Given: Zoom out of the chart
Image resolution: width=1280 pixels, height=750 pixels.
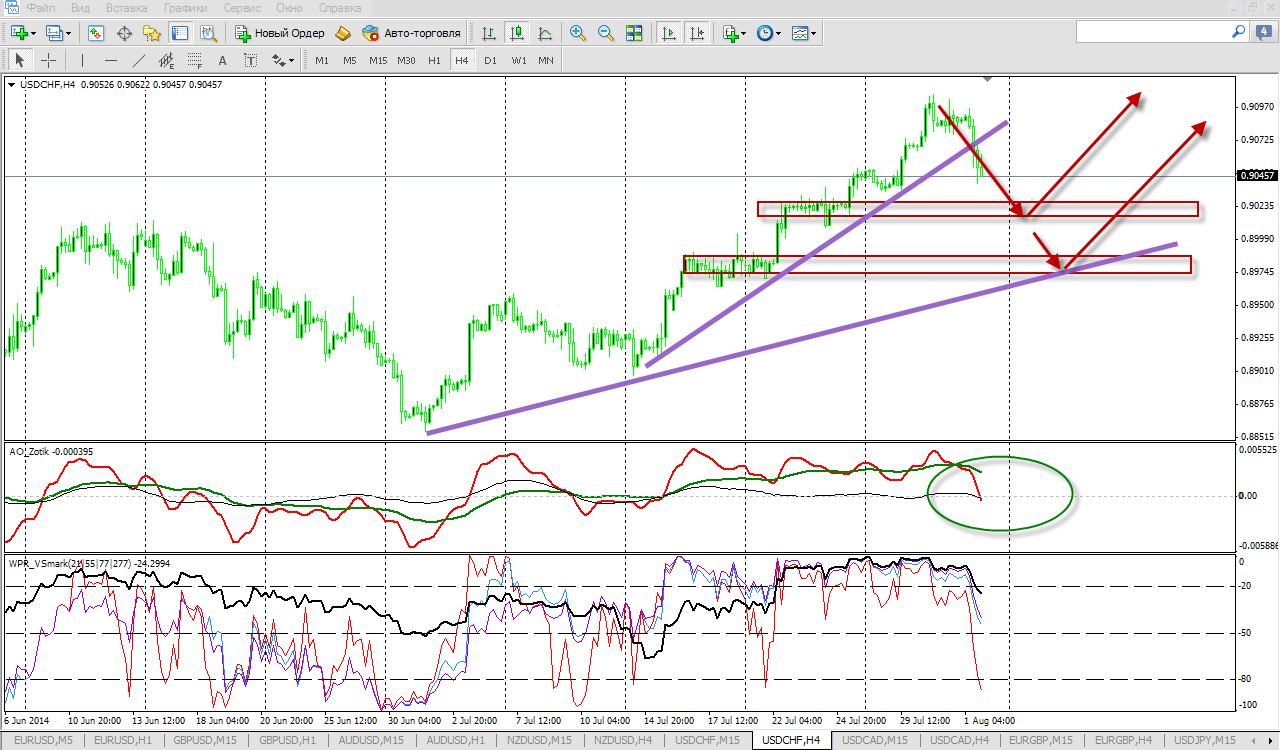Looking at the screenshot, I should [x=605, y=33].
